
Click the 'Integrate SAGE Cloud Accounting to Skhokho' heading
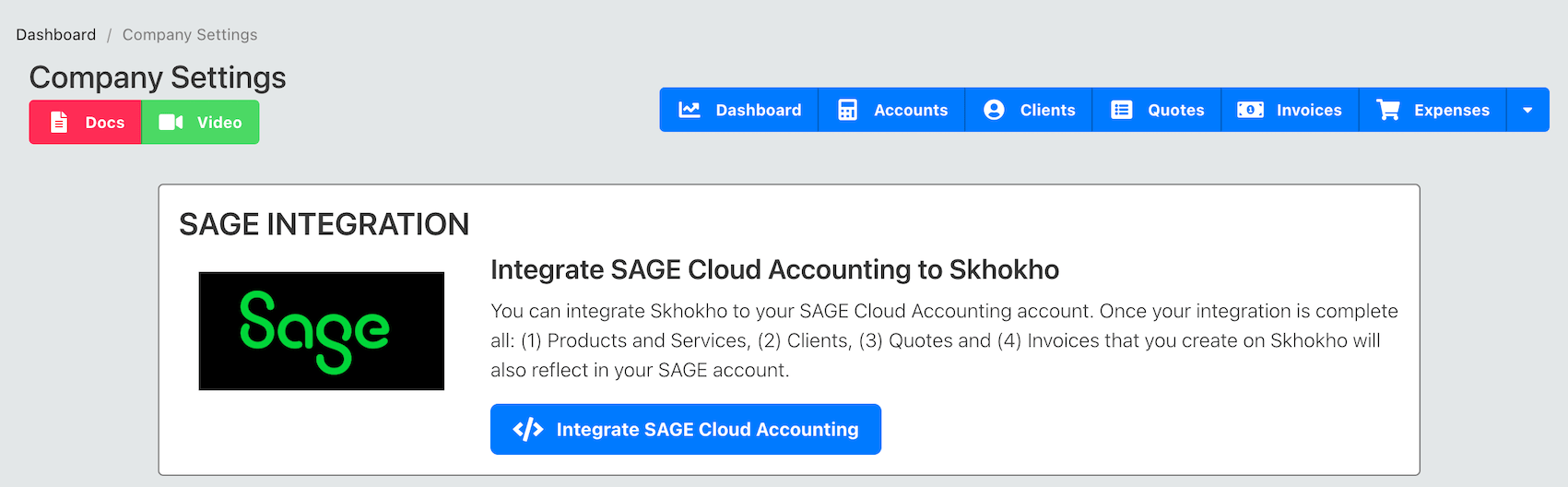click(774, 269)
